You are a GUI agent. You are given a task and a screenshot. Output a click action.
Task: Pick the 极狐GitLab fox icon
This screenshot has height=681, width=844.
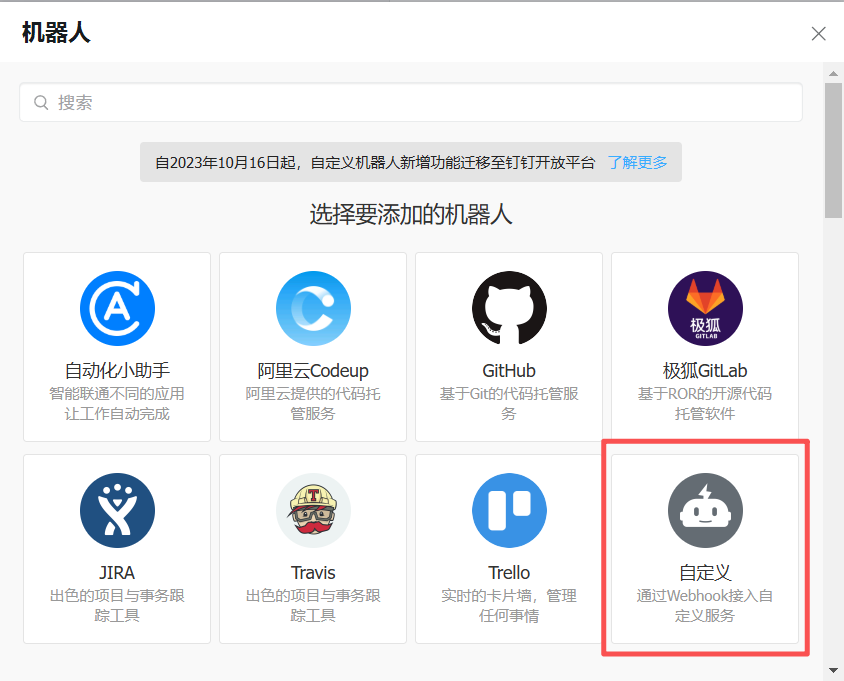tap(705, 308)
